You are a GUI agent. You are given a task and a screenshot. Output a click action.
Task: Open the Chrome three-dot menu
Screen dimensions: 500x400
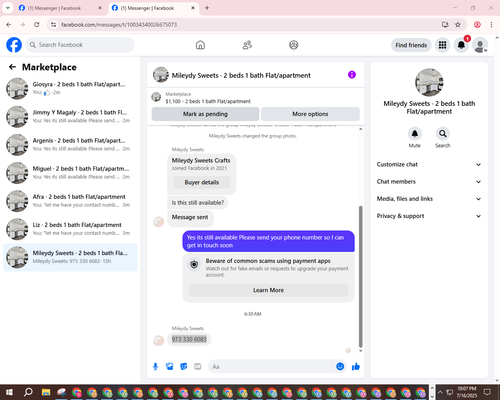click(x=491, y=25)
